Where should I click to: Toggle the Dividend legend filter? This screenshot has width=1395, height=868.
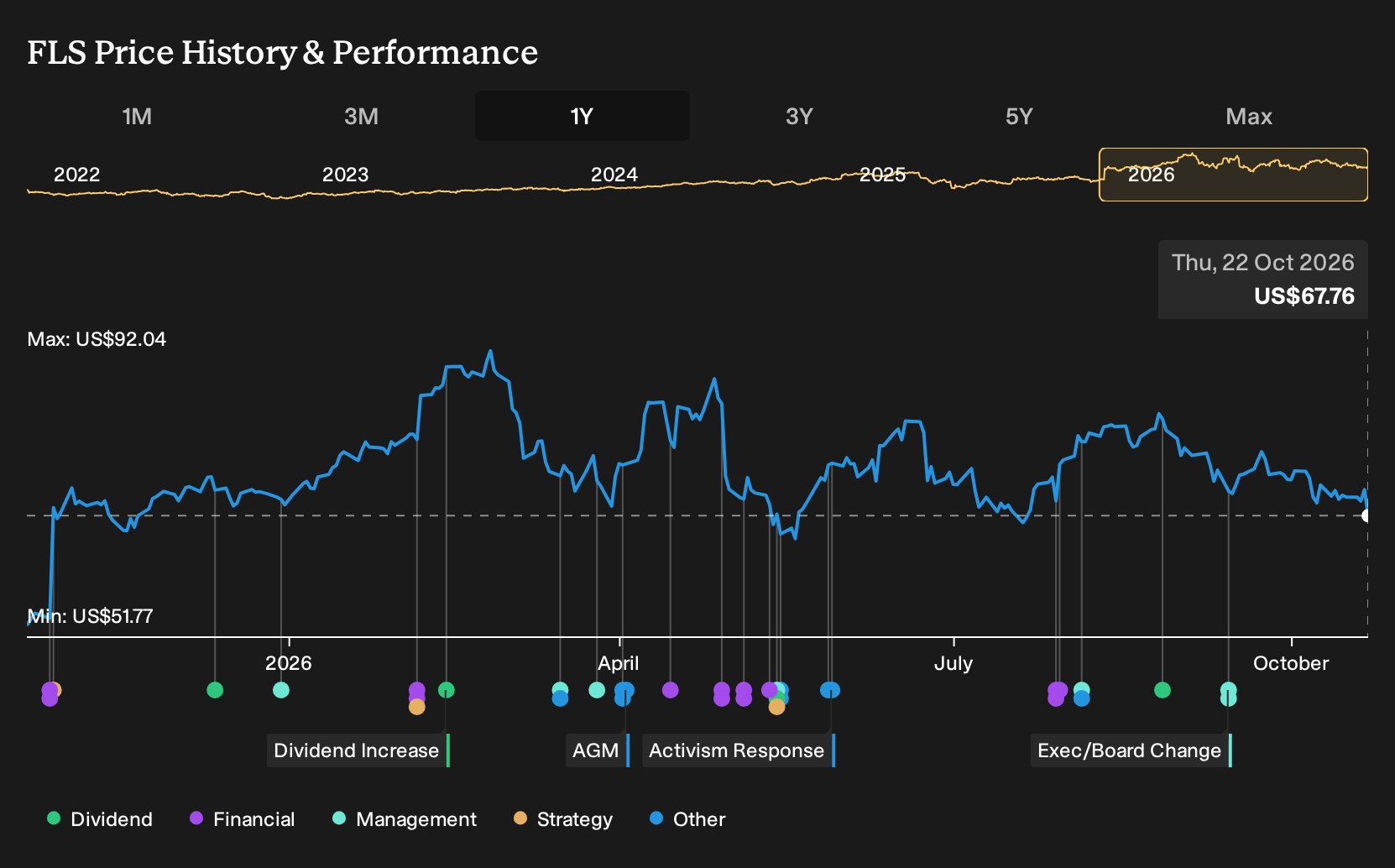pyautogui.click(x=100, y=819)
